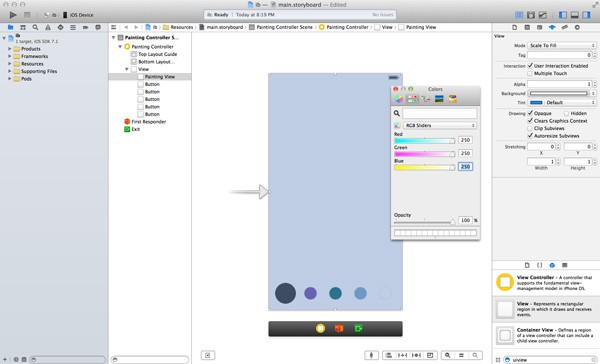
Task: Select the Standard editor button
Action: coord(519,15)
